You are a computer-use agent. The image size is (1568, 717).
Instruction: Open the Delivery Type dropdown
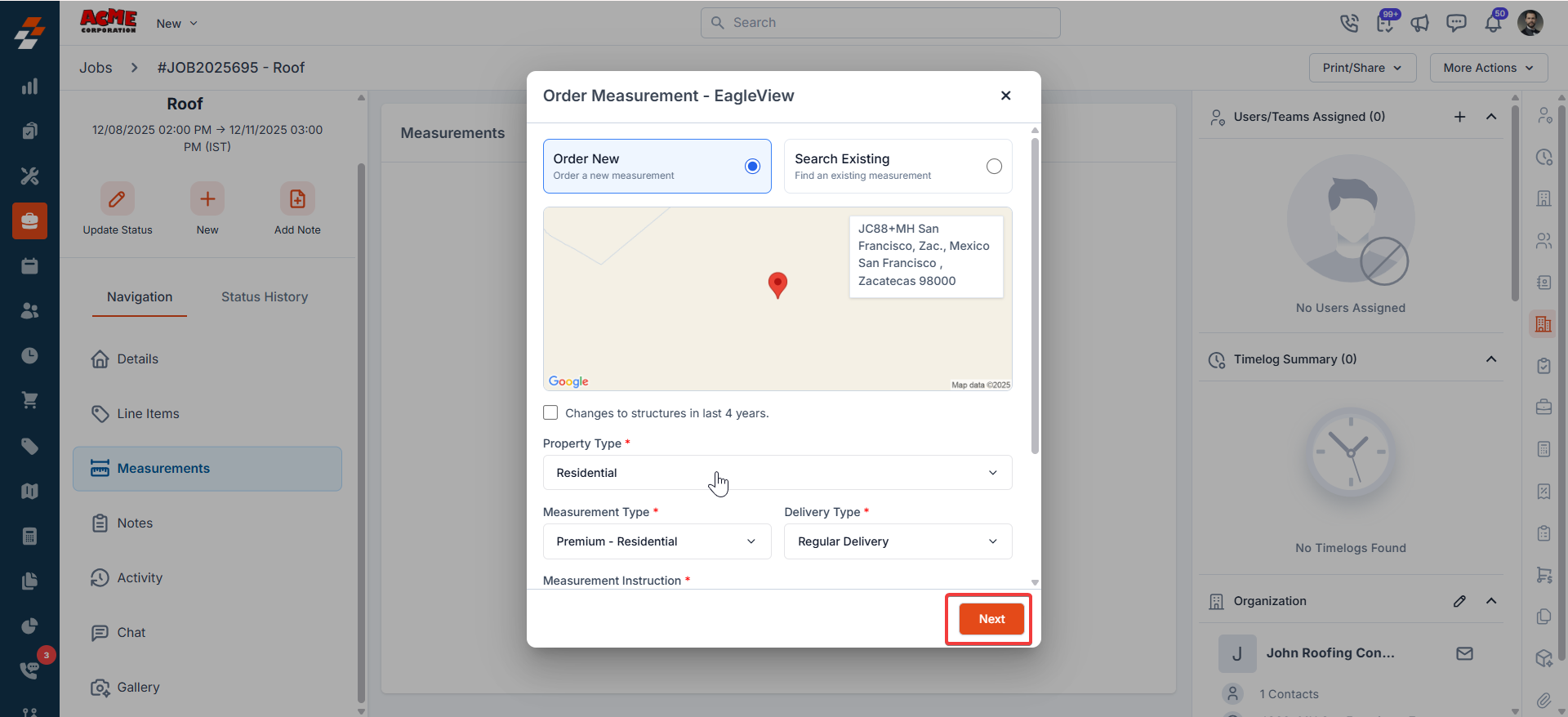coord(898,541)
